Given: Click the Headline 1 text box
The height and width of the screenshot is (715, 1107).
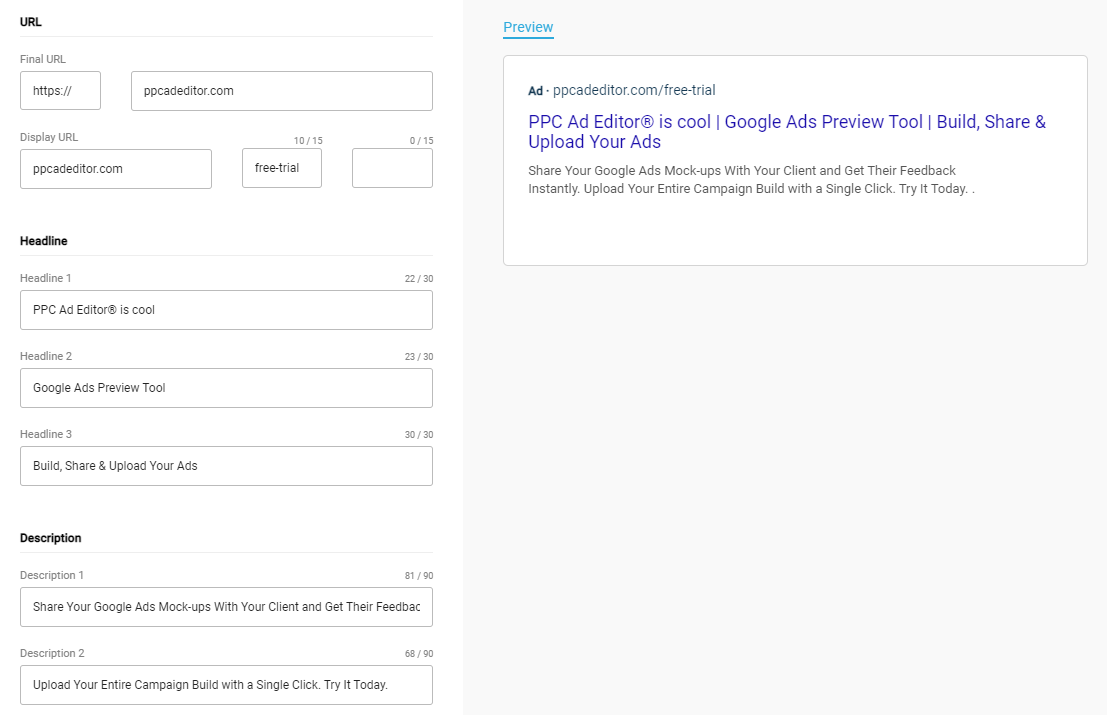Looking at the screenshot, I should pyautogui.click(x=226, y=310).
